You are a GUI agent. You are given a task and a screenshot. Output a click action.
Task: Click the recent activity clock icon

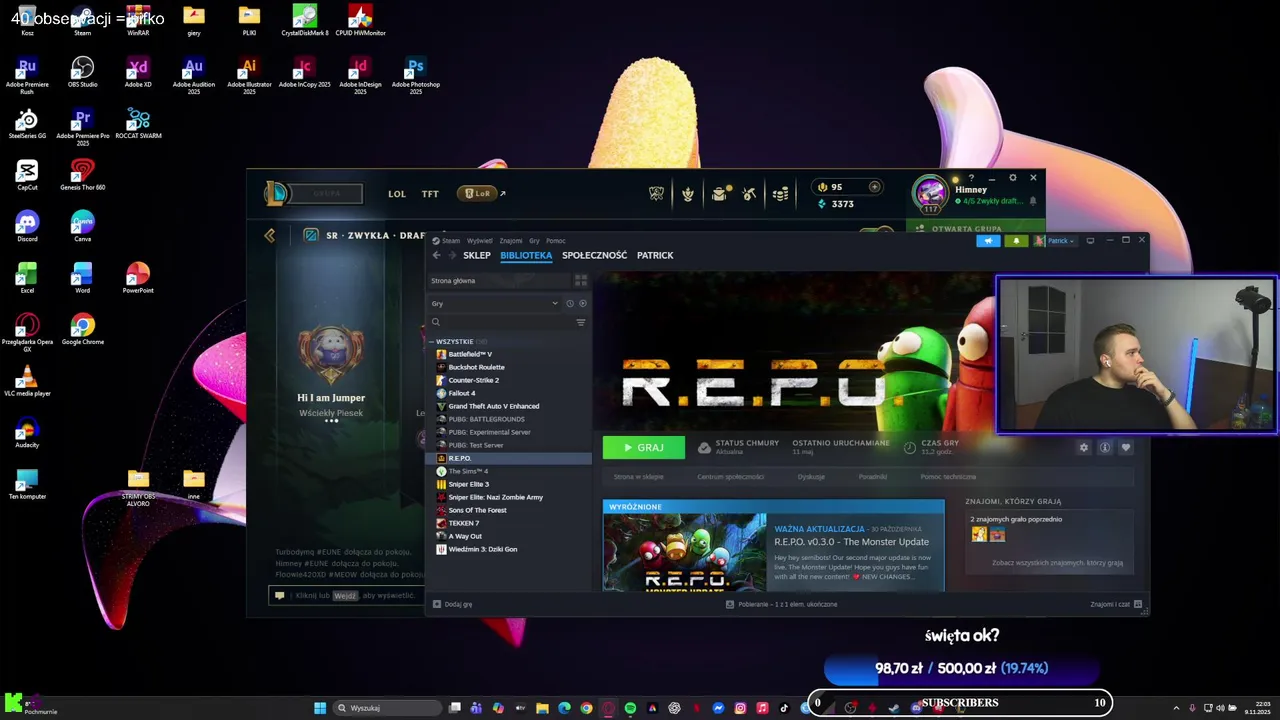click(x=570, y=303)
